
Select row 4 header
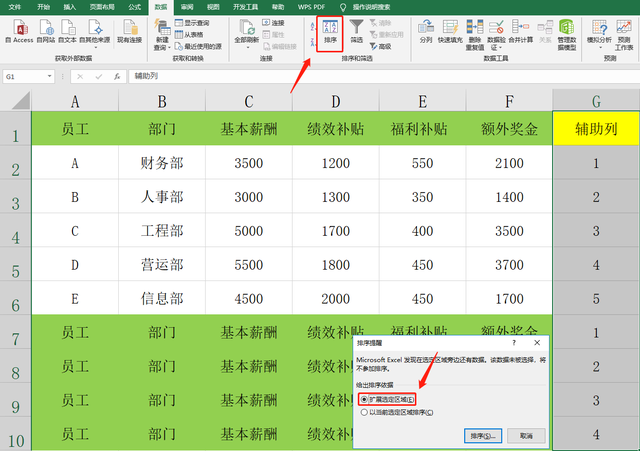coord(16,231)
